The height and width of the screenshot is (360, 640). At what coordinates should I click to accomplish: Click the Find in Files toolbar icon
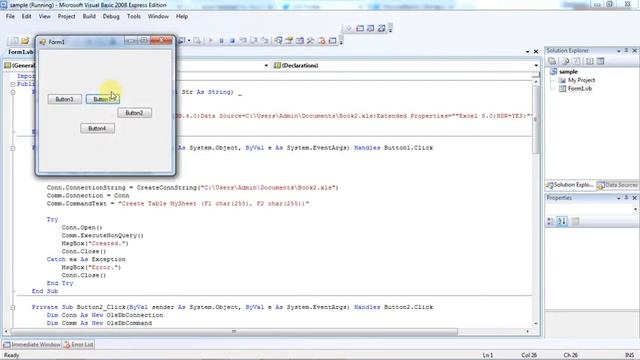[197, 40]
